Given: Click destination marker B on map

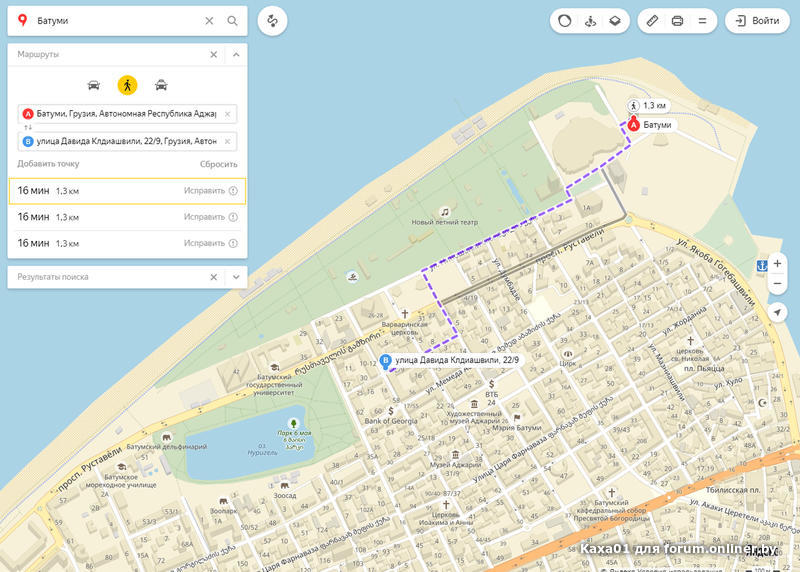Looking at the screenshot, I should pos(386,361).
